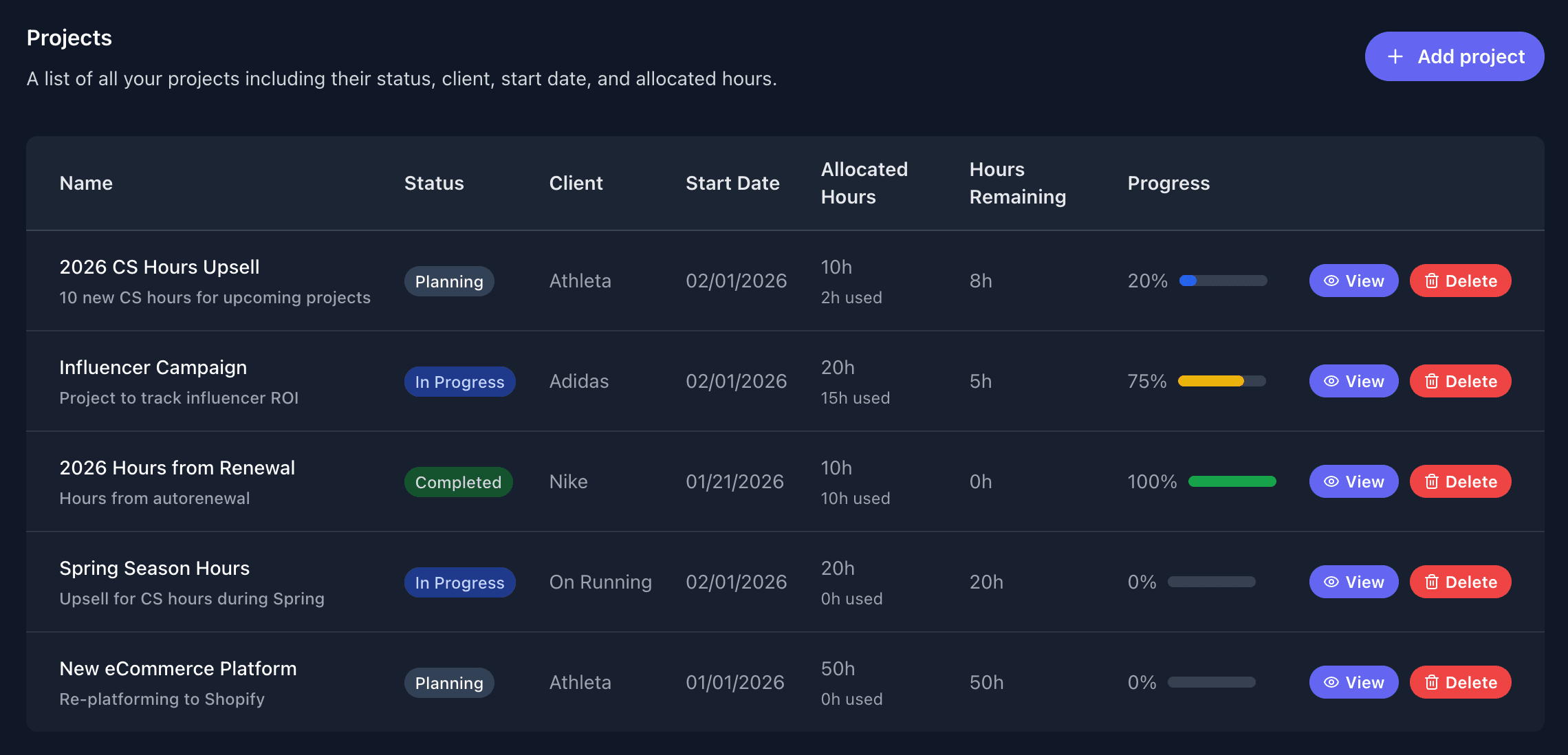Screen dimensions: 1568x755
Task: Click the Add project button
Action: pyautogui.click(x=1454, y=56)
